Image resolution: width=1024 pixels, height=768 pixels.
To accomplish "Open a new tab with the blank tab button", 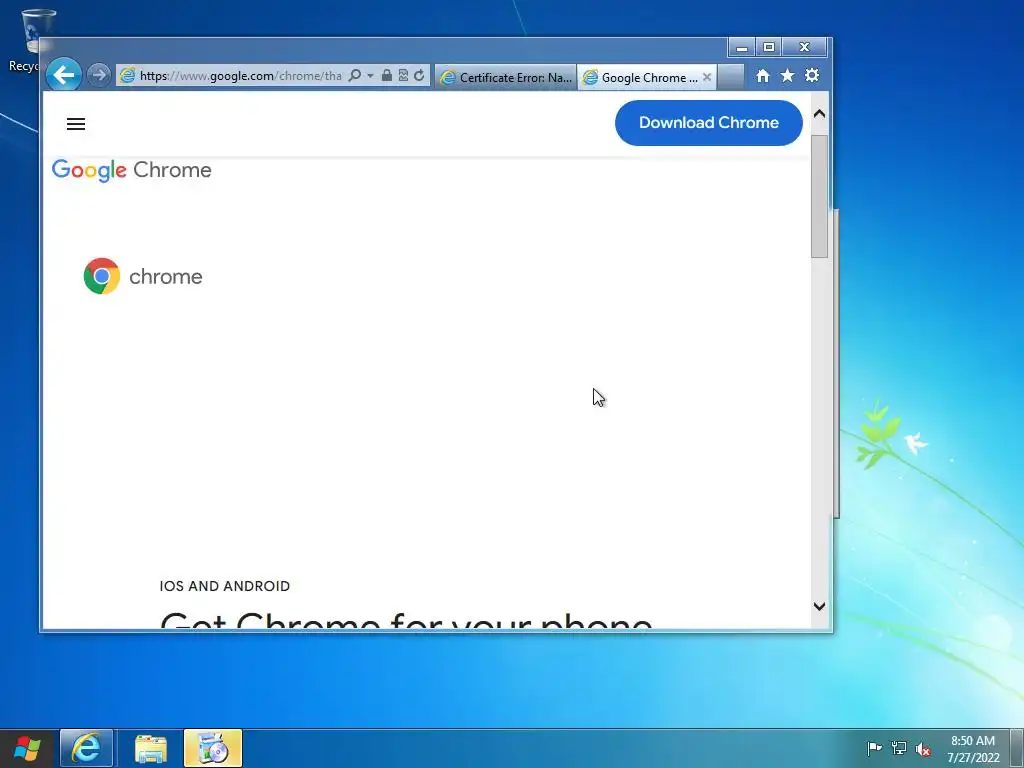I will coord(731,77).
